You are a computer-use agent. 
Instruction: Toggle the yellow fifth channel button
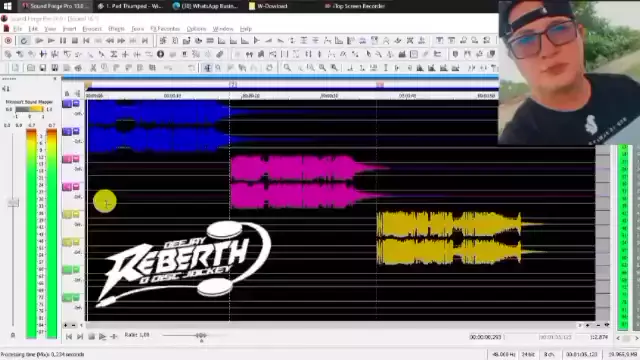click(x=67, y=214)
